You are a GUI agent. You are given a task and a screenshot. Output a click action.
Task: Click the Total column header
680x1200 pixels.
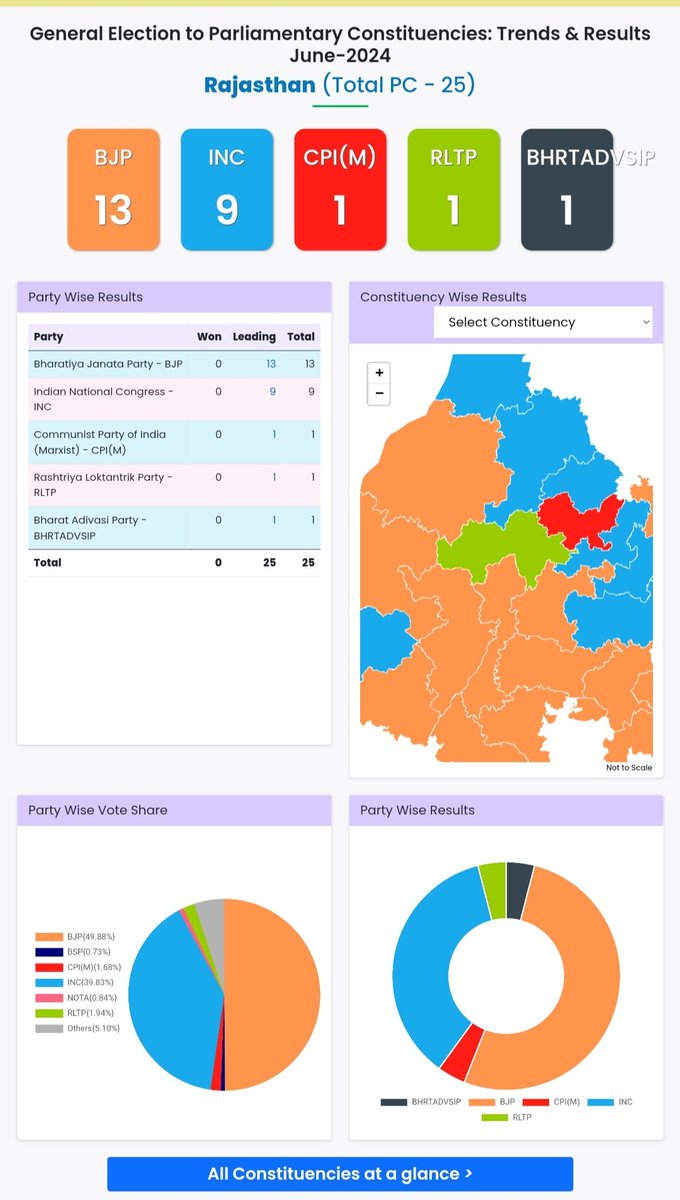[301, 337]
